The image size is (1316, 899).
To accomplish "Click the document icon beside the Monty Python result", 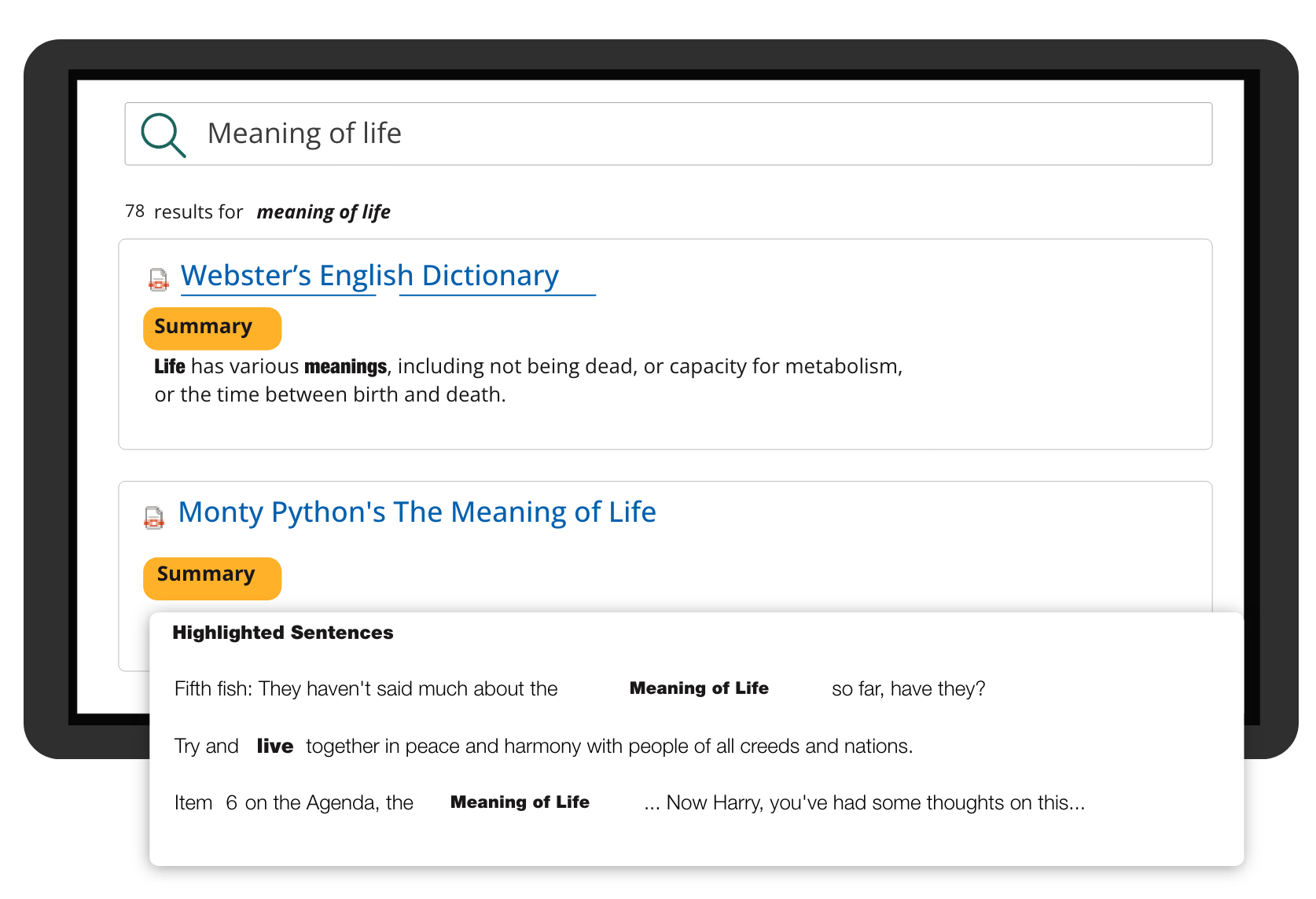I will click(x=154, y=517).
